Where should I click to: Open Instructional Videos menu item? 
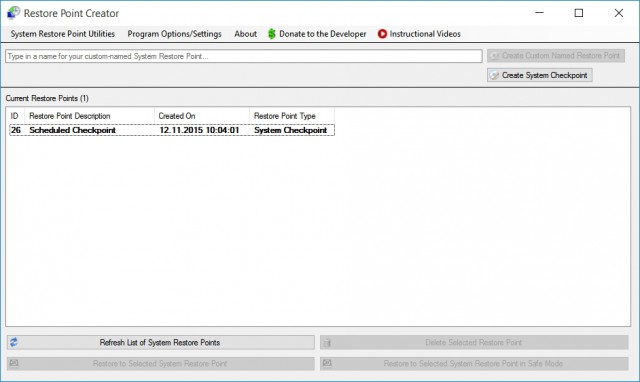(420, 34)
